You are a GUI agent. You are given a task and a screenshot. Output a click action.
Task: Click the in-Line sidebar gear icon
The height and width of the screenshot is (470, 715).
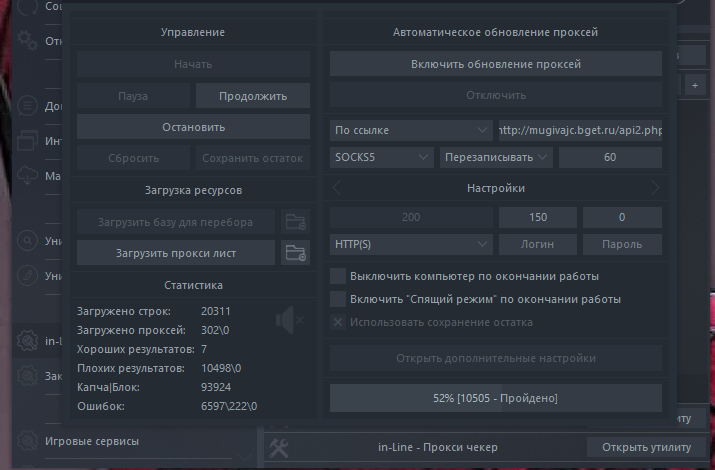pyautogui.click(x=27, y=341)
